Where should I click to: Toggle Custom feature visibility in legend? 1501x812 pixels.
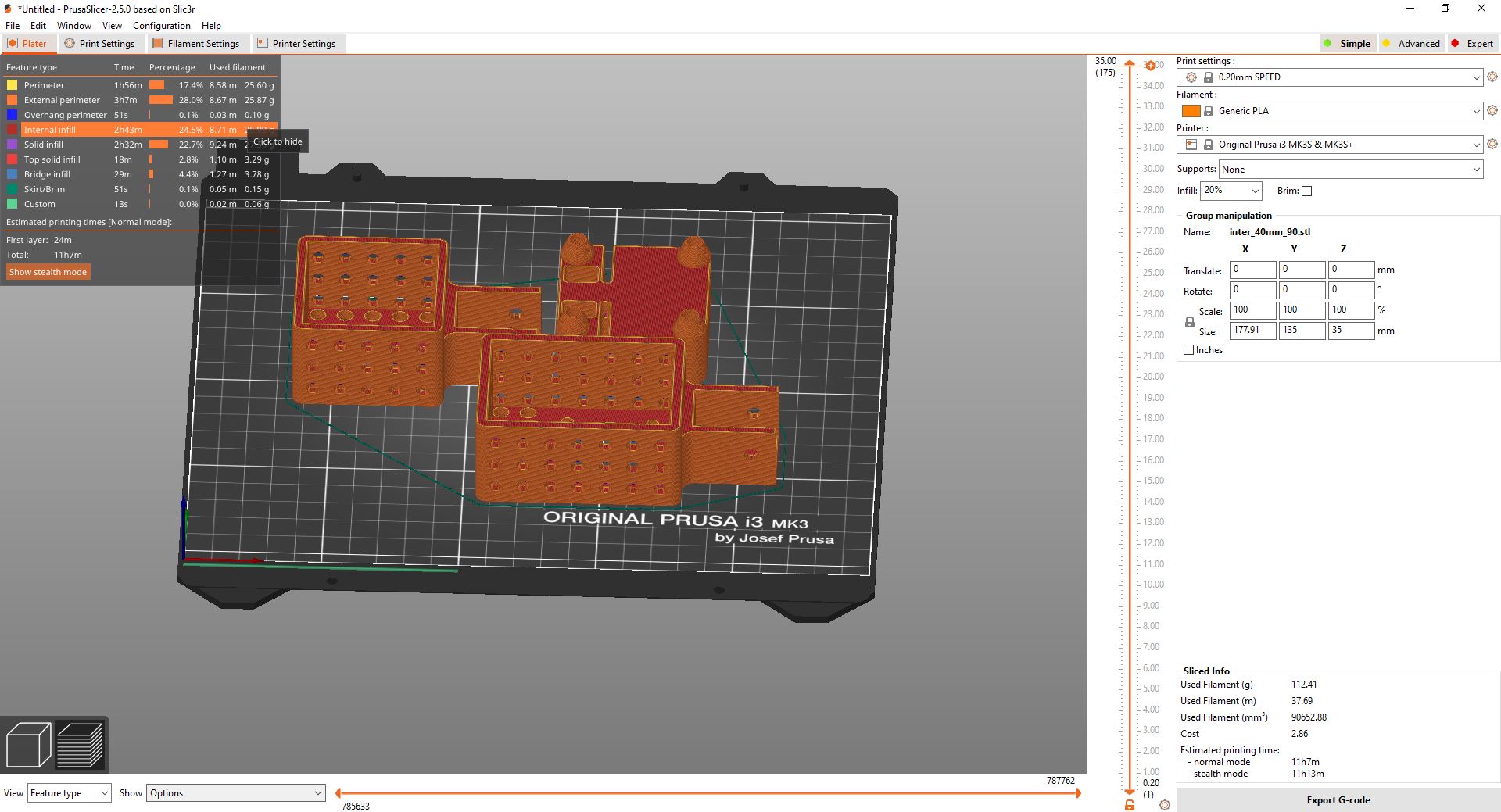click(x=141, y=204)
